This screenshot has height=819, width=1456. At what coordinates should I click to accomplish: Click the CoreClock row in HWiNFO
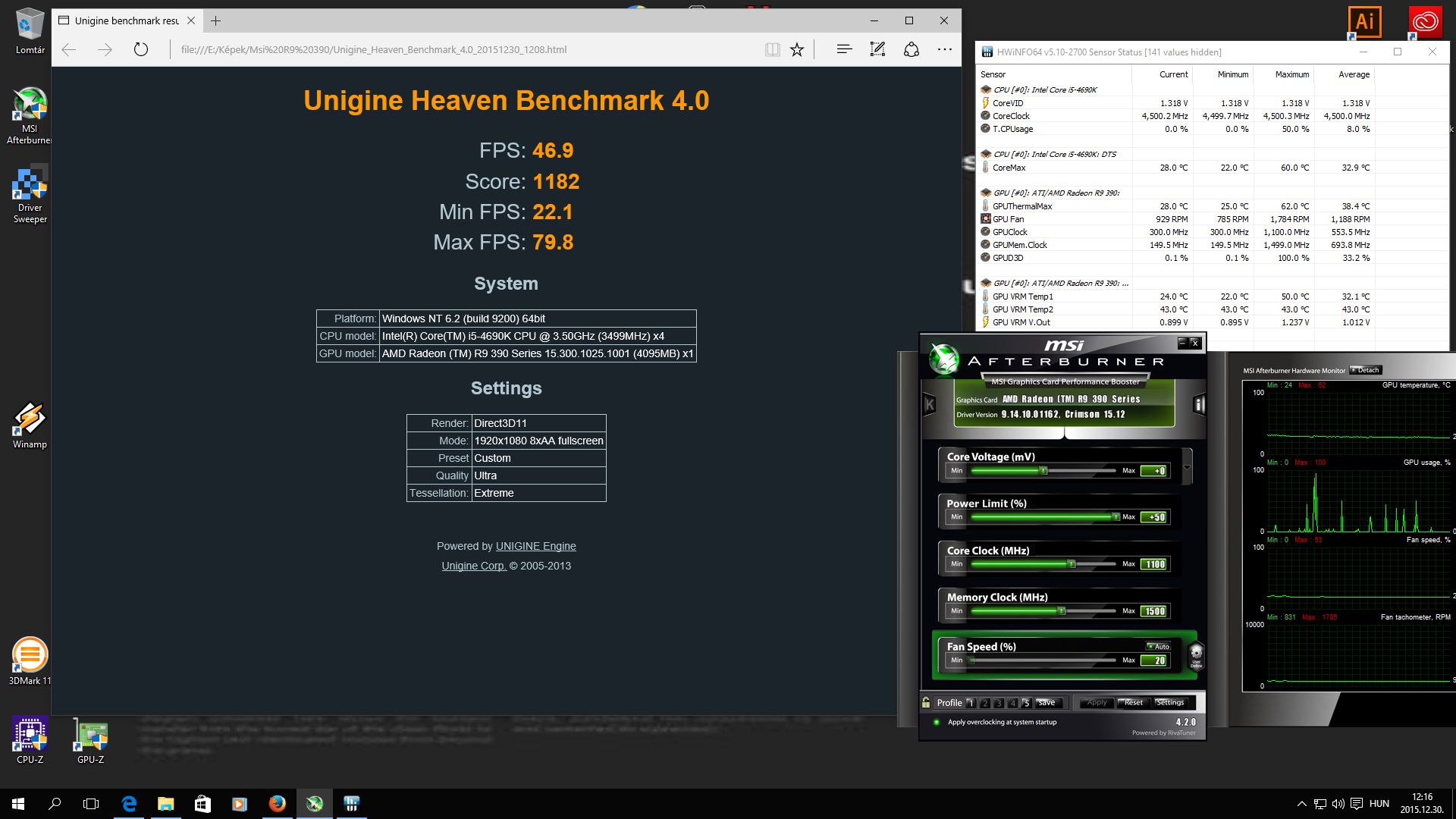(1175, 116)
